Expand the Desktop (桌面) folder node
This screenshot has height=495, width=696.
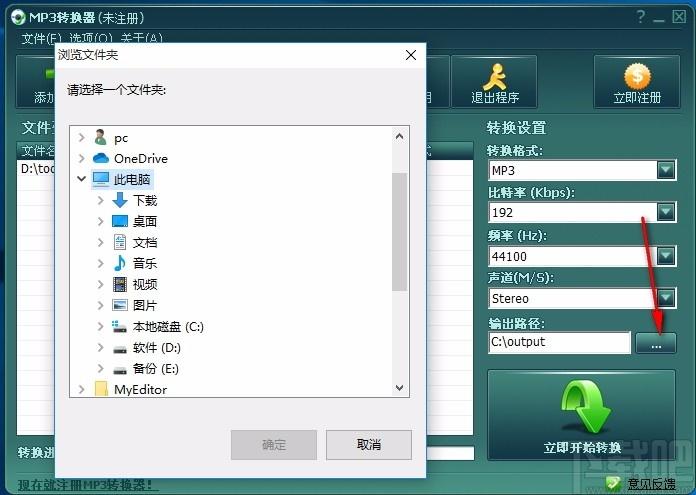tap(100, 221)
